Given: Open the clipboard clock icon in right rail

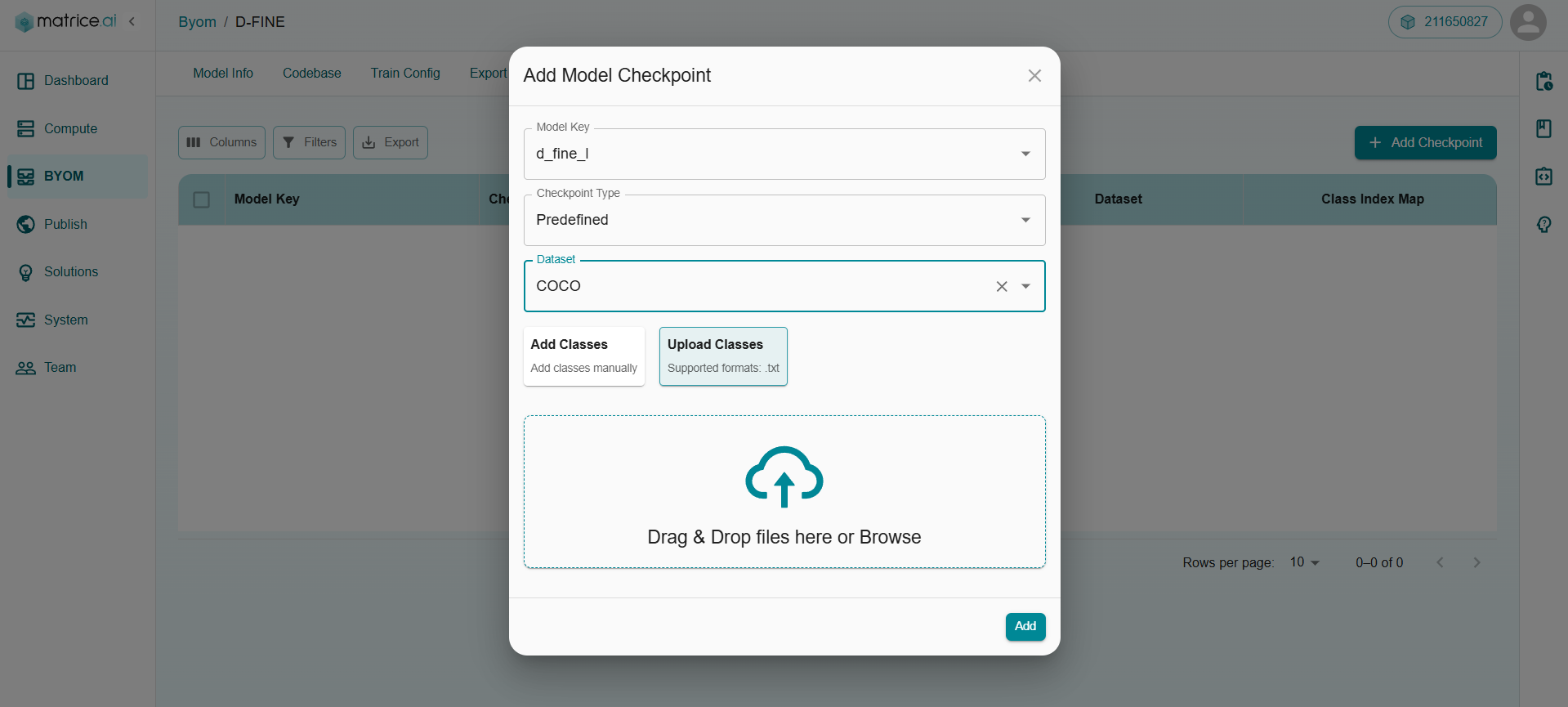Looking at the screenshot, I should [1544, 81].
